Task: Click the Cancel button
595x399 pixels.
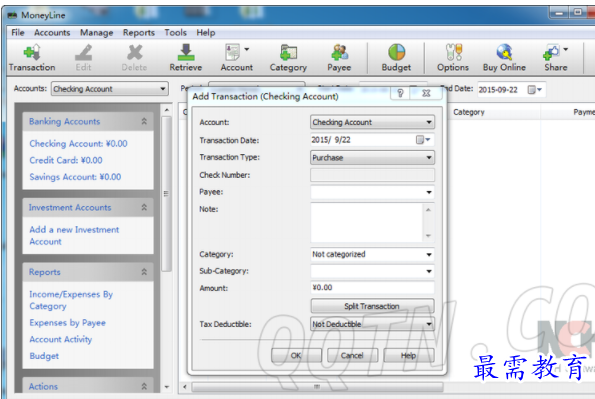Action: pos(352,356)
